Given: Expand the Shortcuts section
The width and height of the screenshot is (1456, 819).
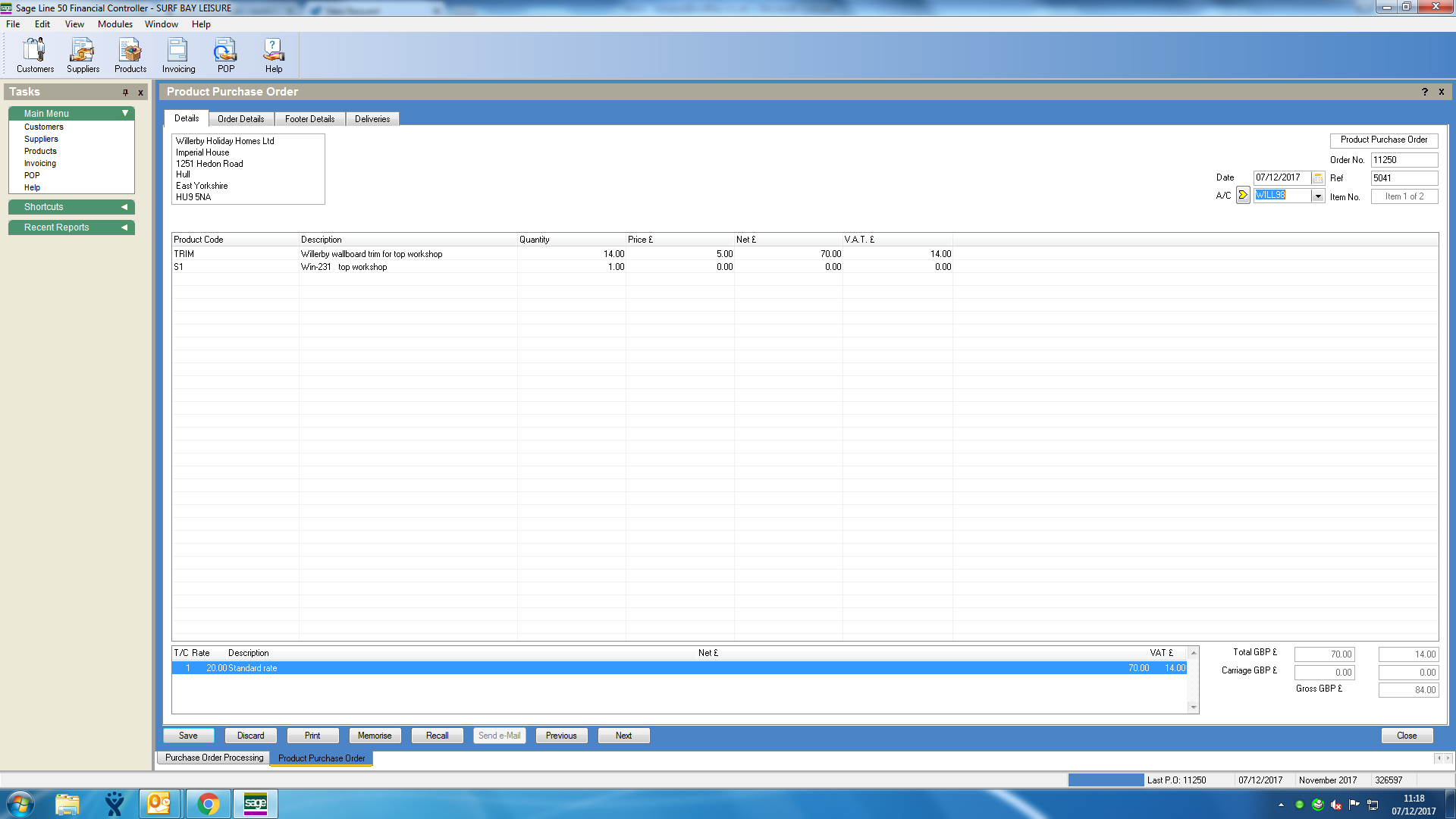Looking at the screenshot, I should (x=124, y=207).
